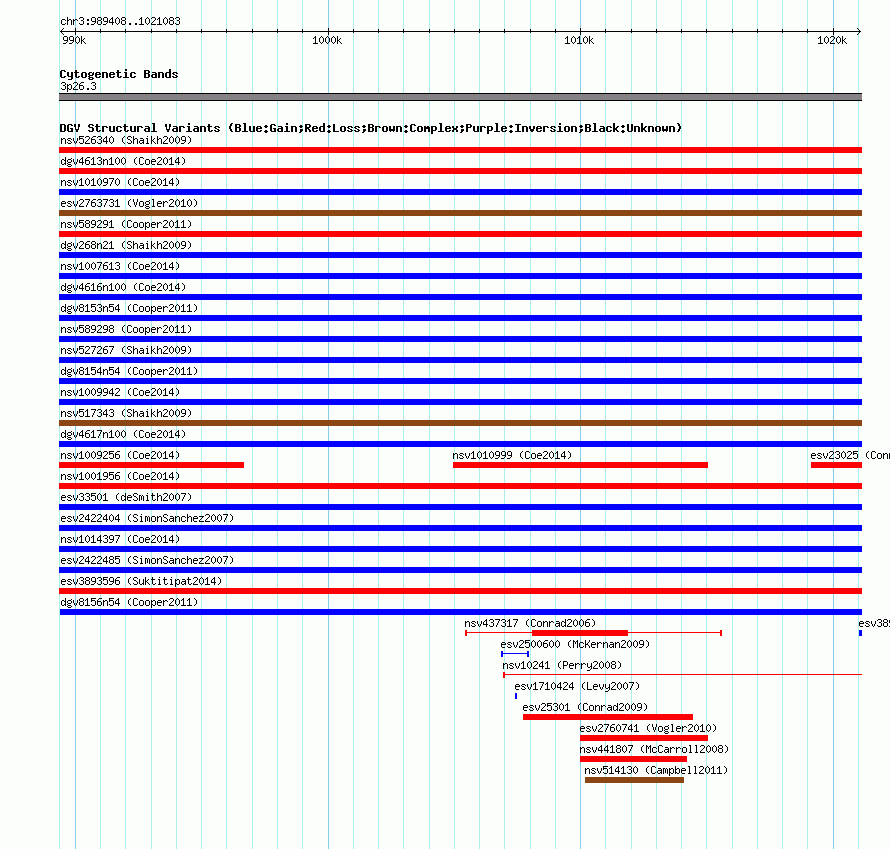Open the dgv8154n54 (Cooper2011) variant bar

460,381
